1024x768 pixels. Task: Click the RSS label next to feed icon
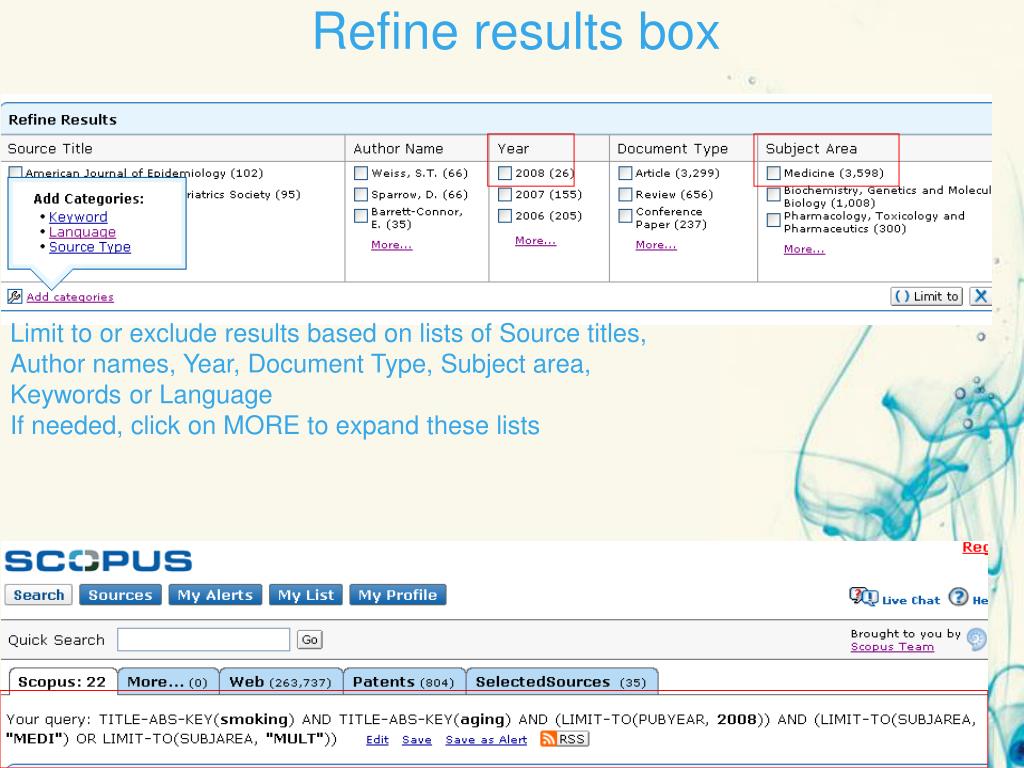[572, 739]
